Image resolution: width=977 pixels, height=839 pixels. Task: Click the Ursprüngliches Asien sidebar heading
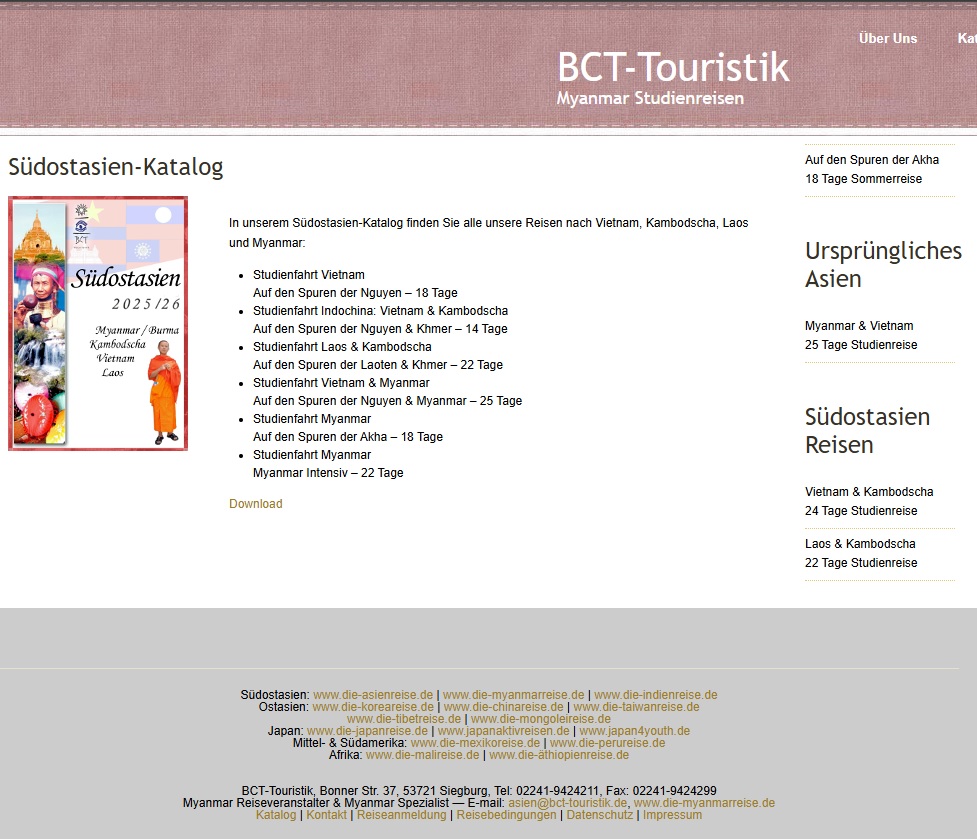(x=883, y=265)
